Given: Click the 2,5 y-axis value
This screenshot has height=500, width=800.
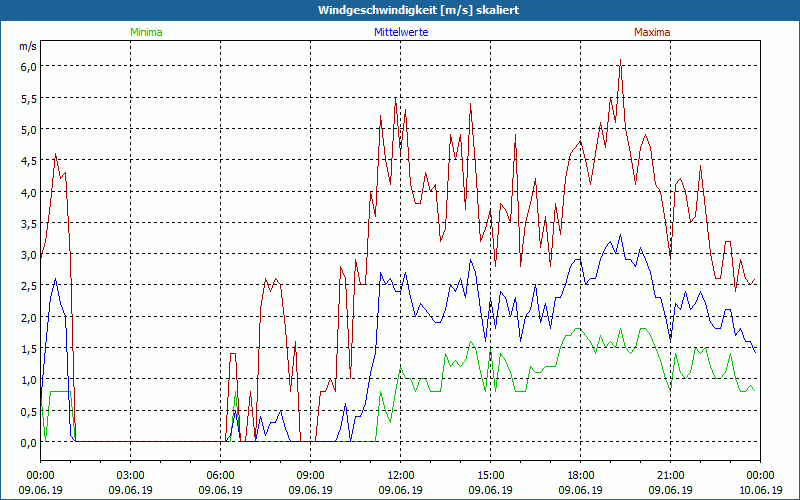Looking at the screenshot, I should (29, 286).
